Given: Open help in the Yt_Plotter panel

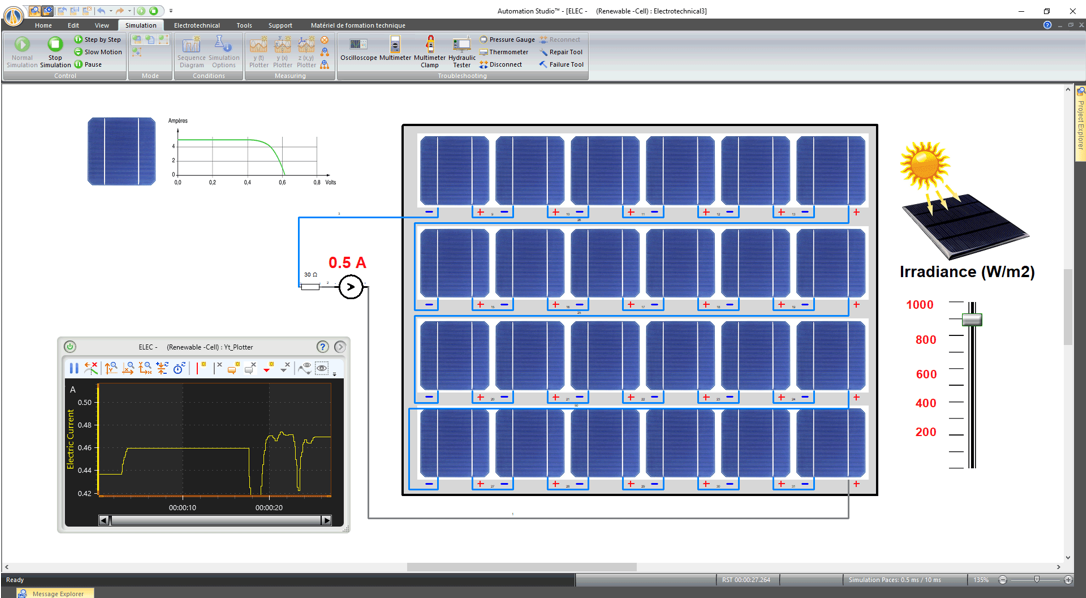Looking at the screenshot, I should point(322,347).
